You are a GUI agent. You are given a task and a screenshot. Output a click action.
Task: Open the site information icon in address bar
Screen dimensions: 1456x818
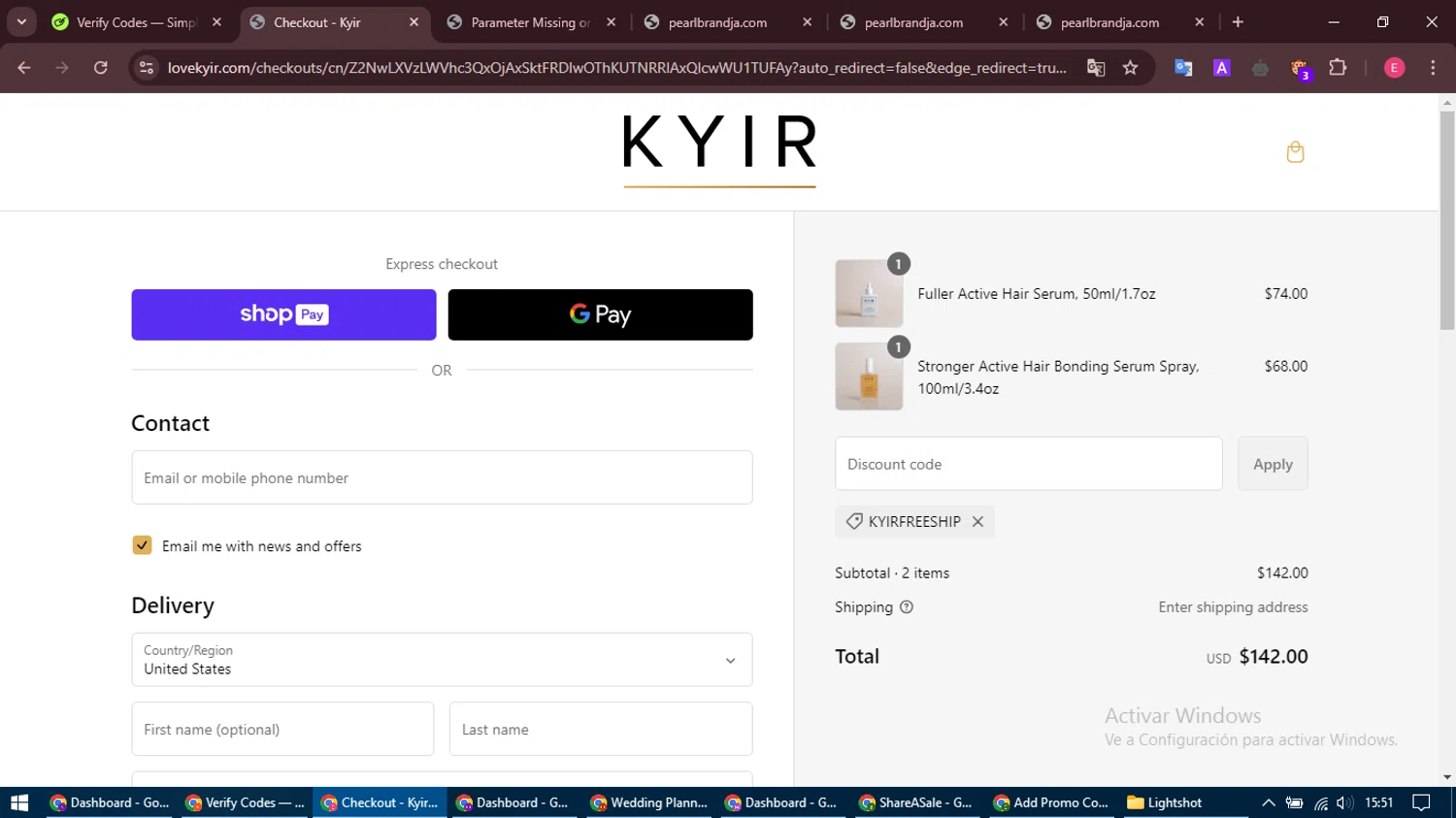click(147, 68)
